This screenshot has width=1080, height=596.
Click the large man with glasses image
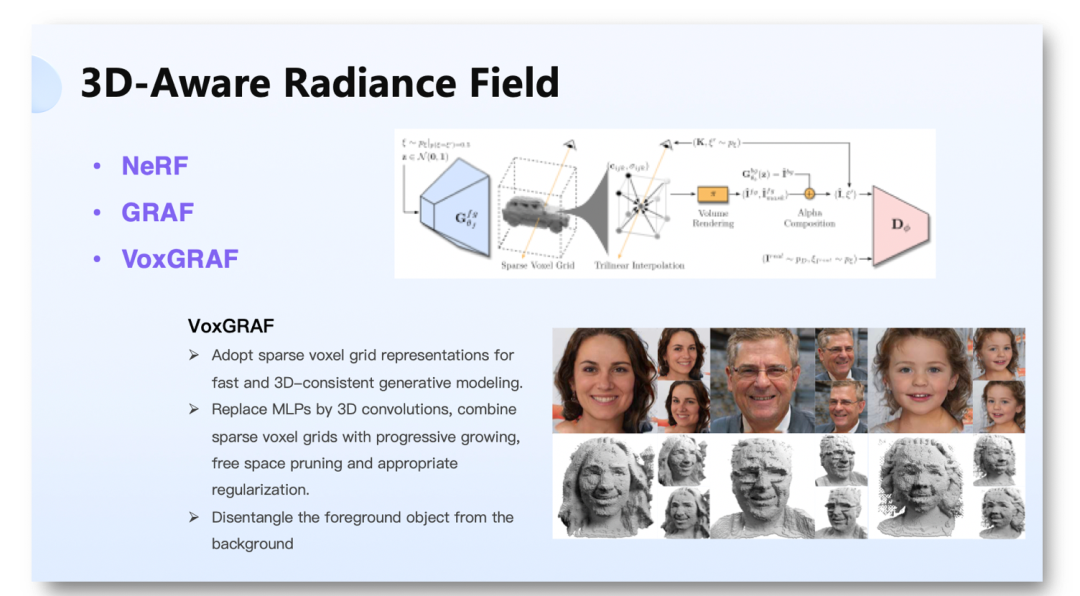(x=762, y=380)
